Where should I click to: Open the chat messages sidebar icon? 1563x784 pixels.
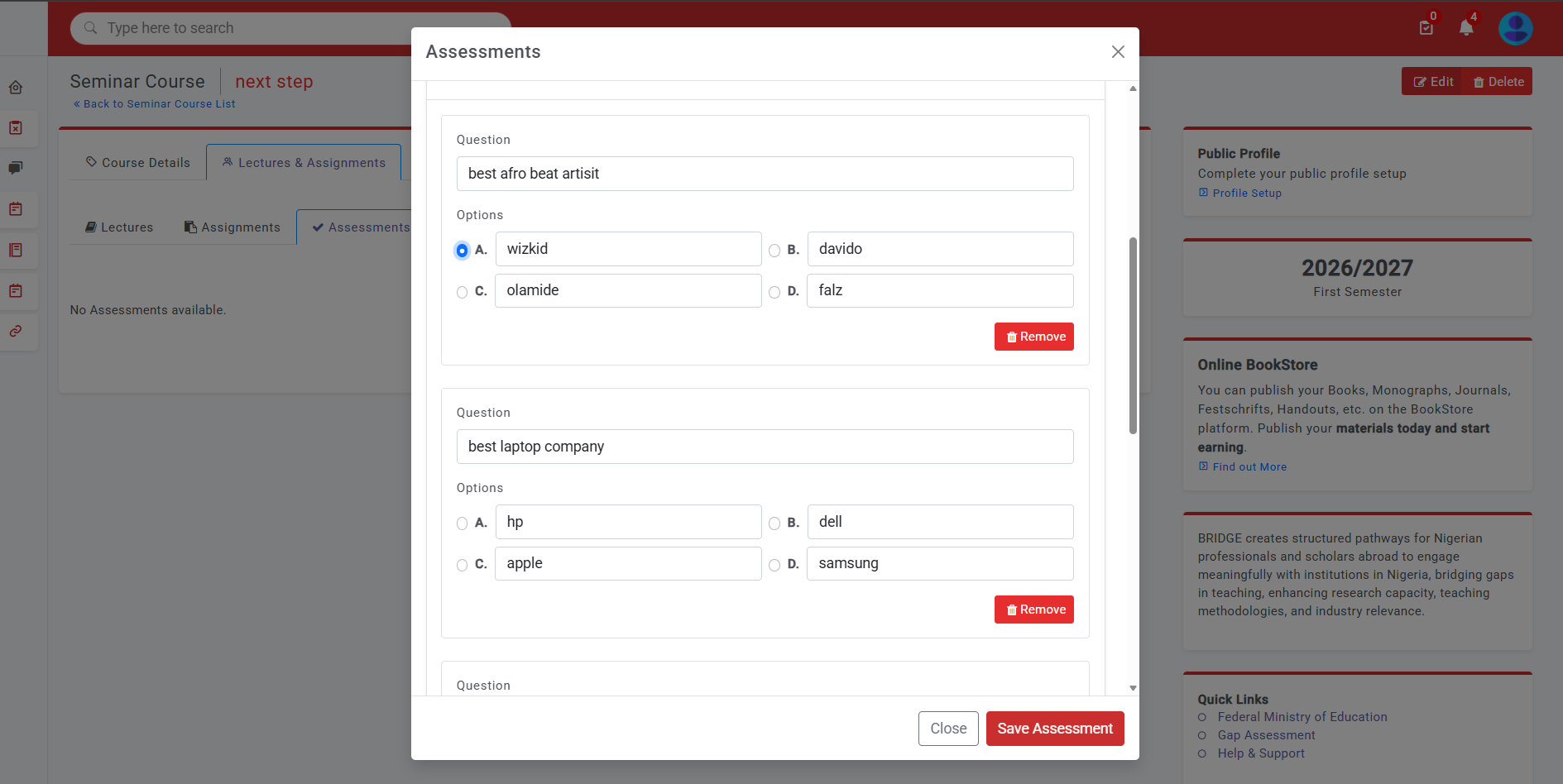16,169
